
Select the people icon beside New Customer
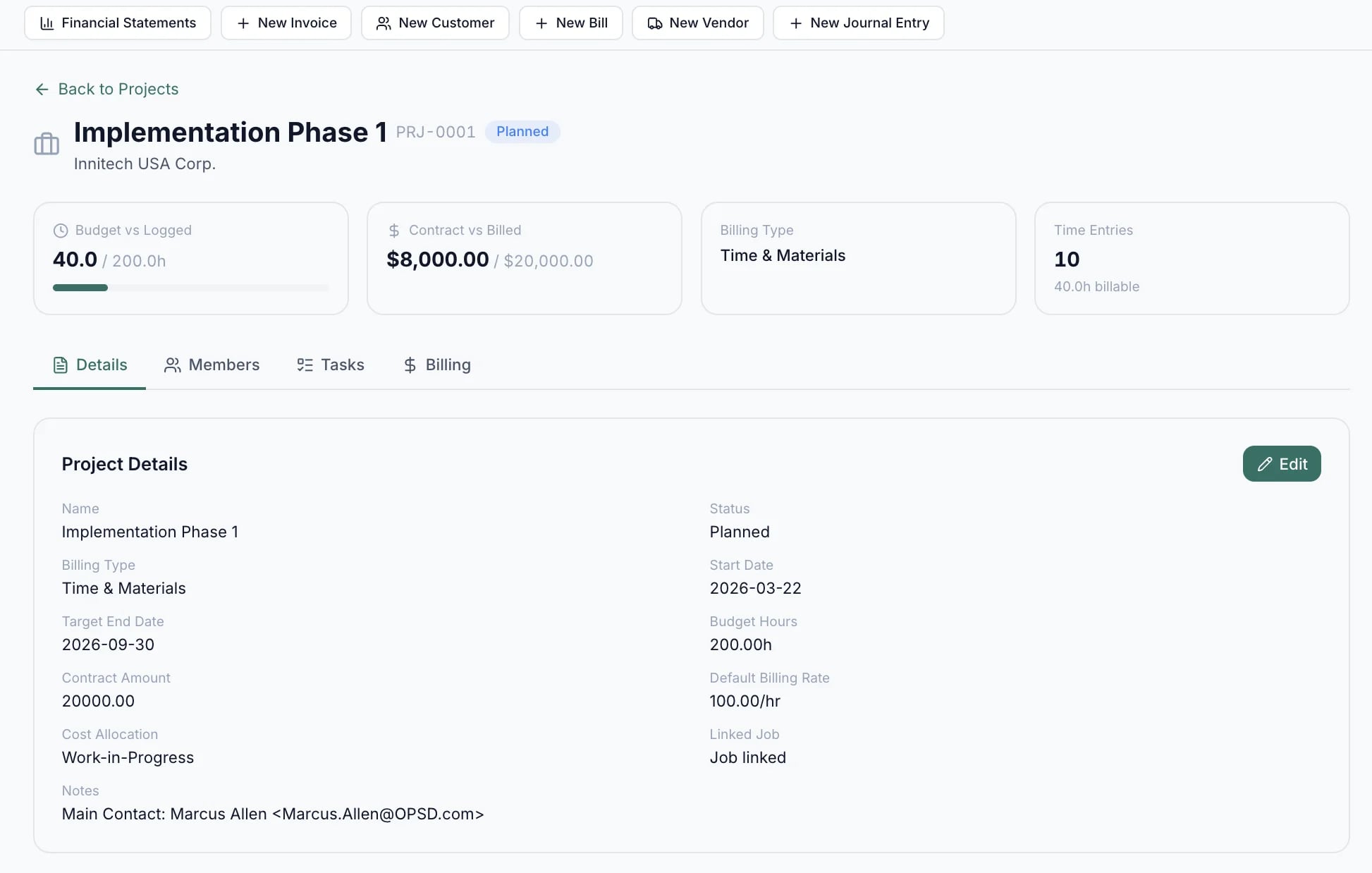click(x=384, y=23)
